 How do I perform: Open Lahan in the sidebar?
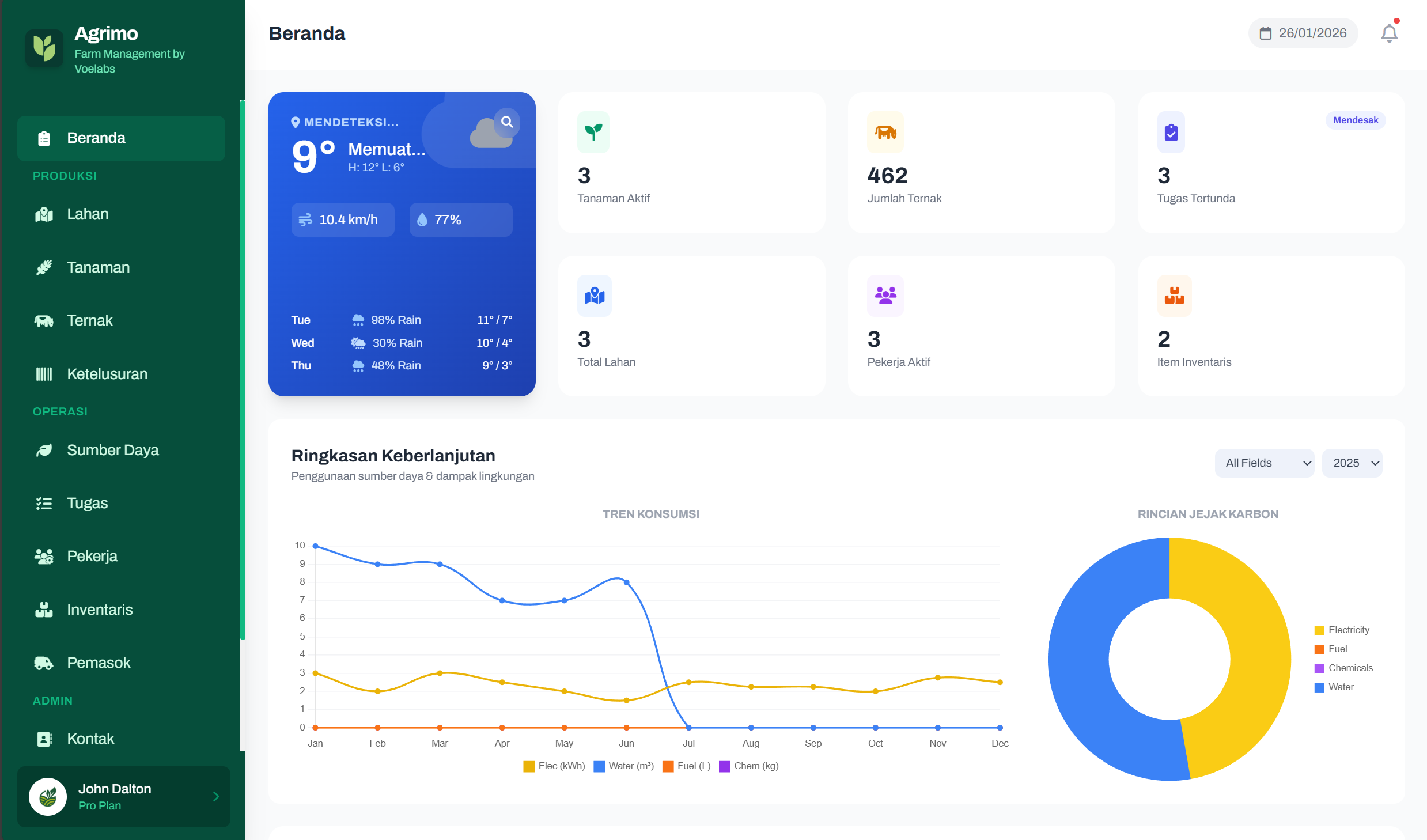(88, 214)
